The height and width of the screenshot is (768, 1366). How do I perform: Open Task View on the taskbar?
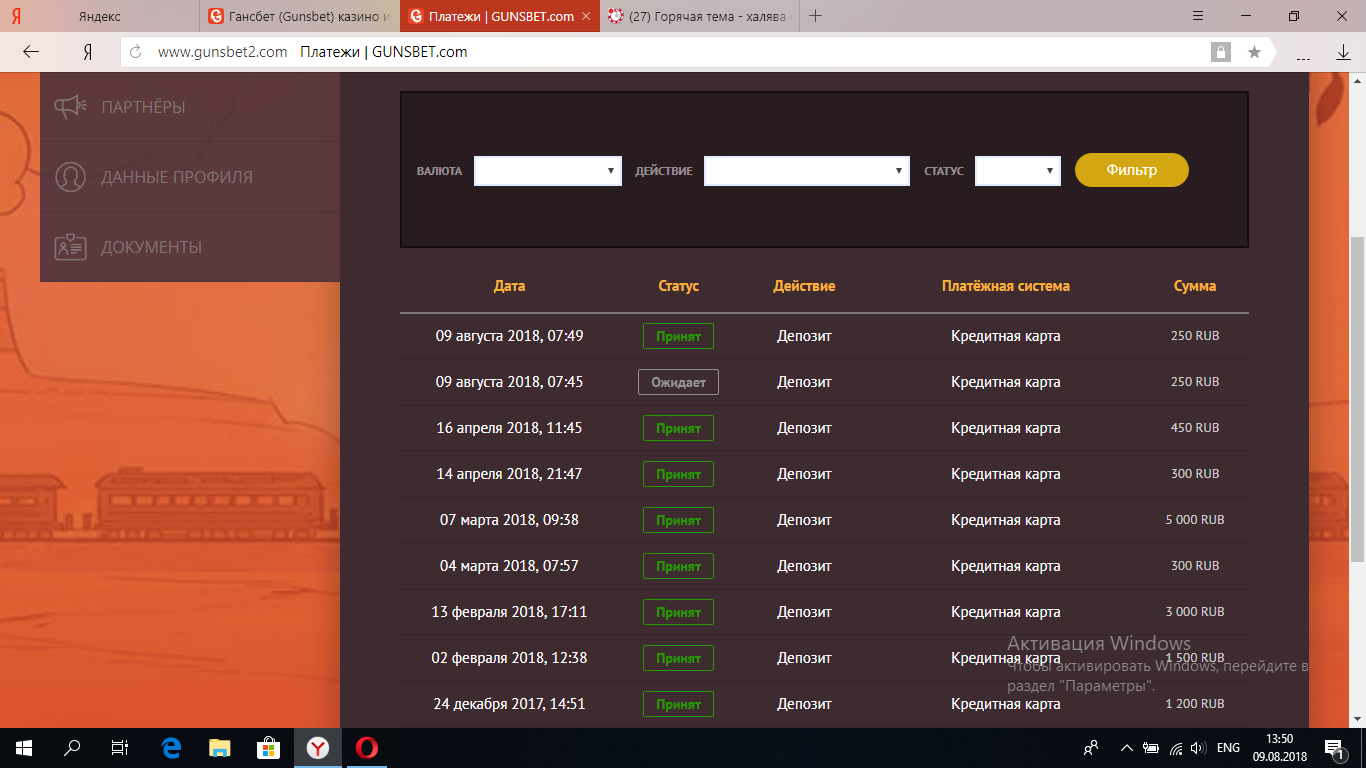pos(120,747)
